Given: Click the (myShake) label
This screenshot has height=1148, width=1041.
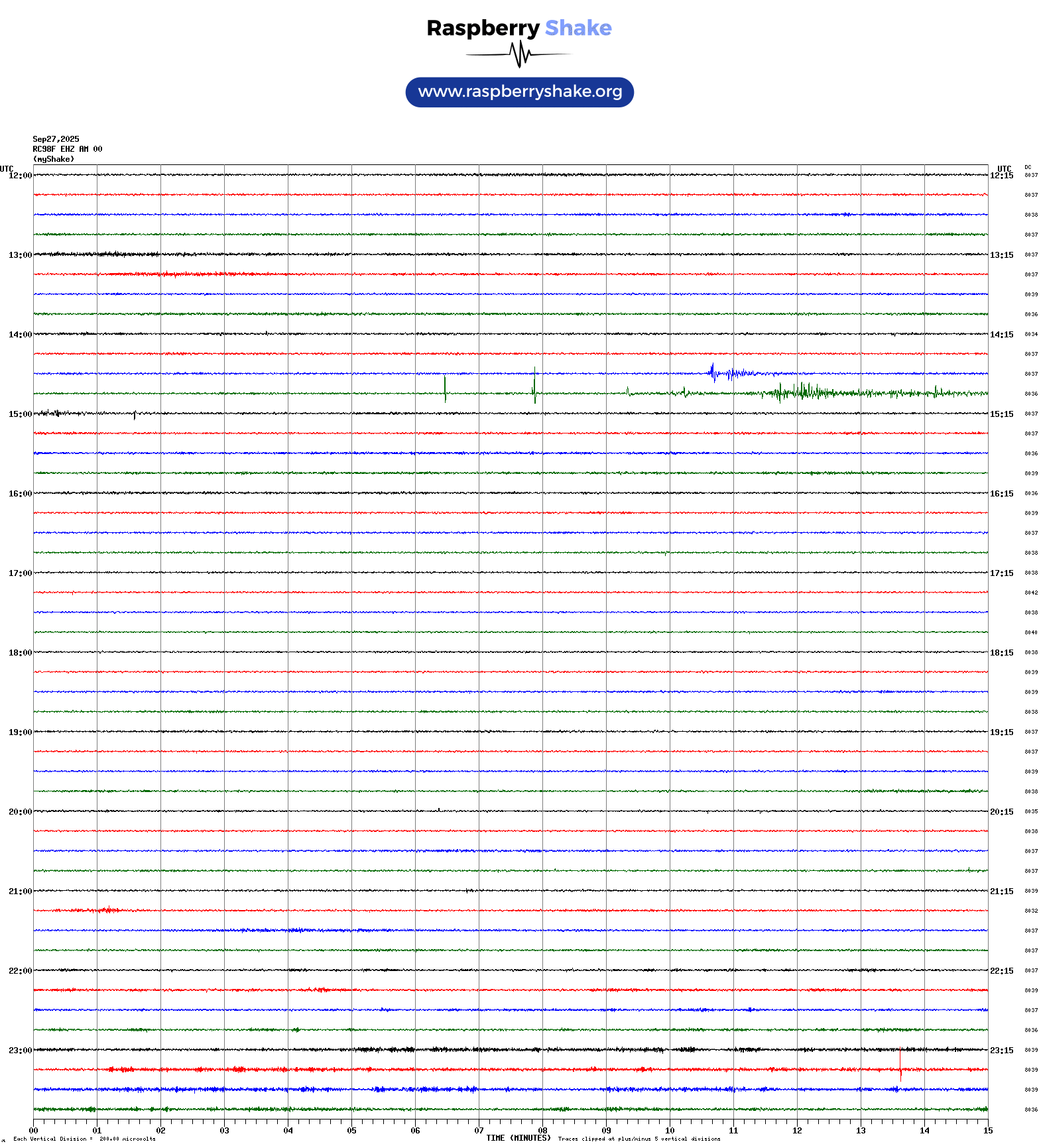Looking at the screenshot, I should [53, 159].
